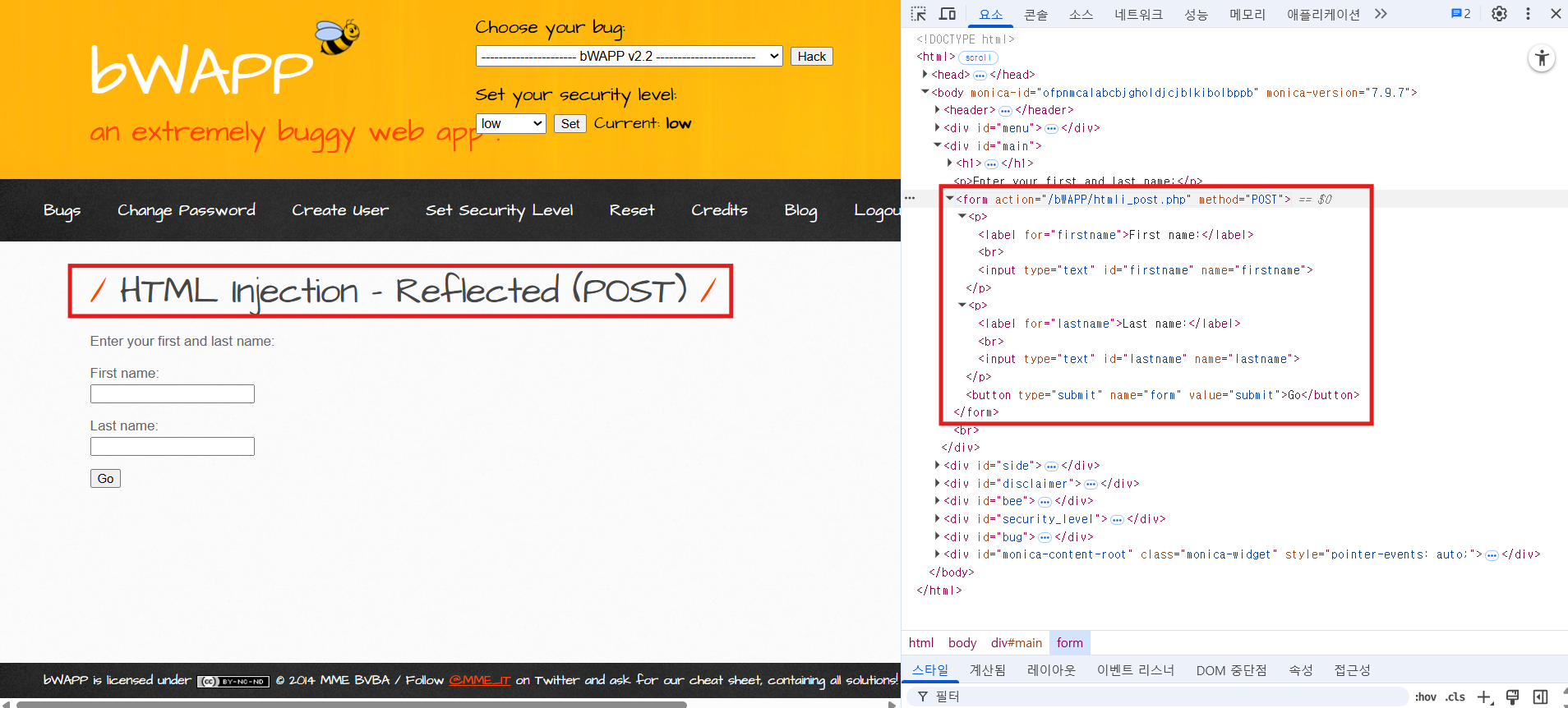
Task: Expand the div id="security_level" node
Action: pyautogui.click(x=938, y=519)
